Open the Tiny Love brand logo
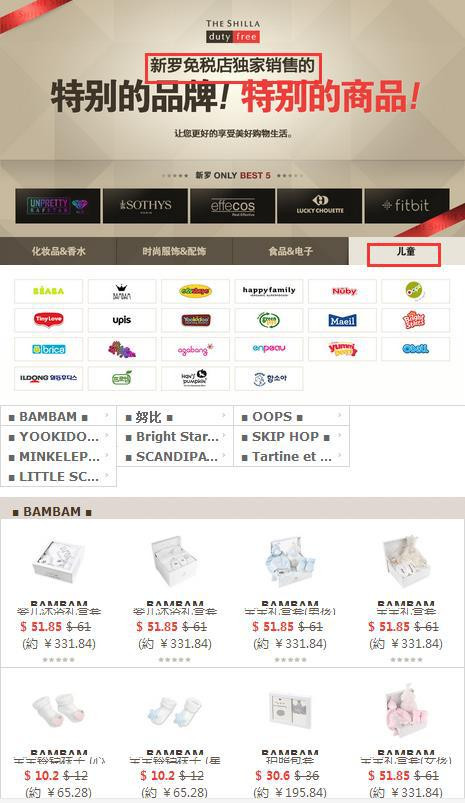Viewport: 465px width, 803px height. point(48,320)
